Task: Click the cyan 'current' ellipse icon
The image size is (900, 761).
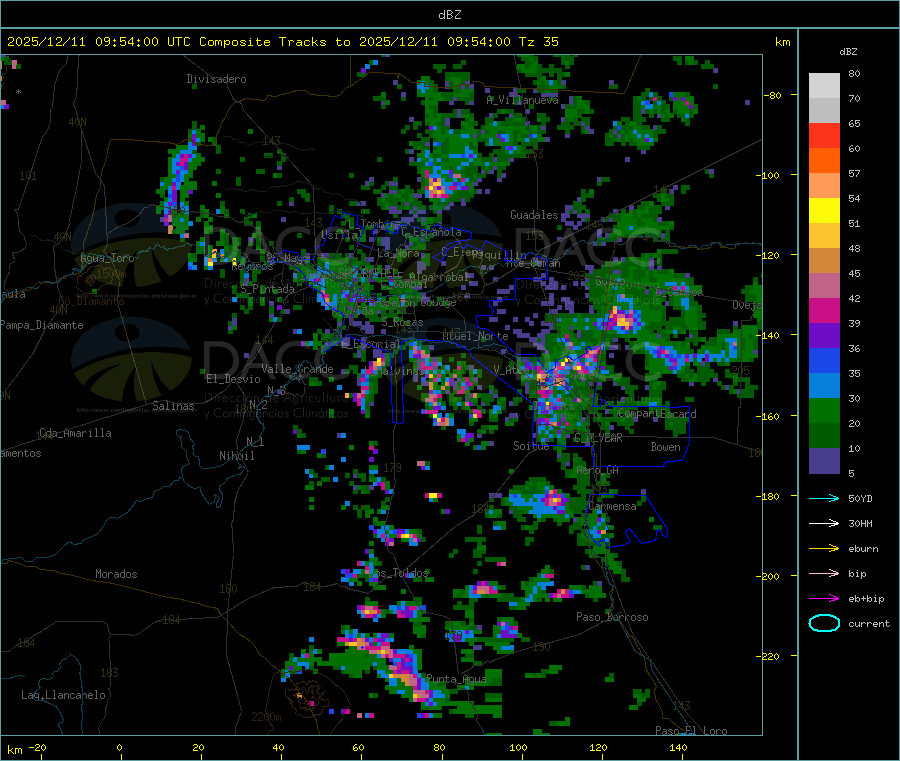Action: click(824, 623)
